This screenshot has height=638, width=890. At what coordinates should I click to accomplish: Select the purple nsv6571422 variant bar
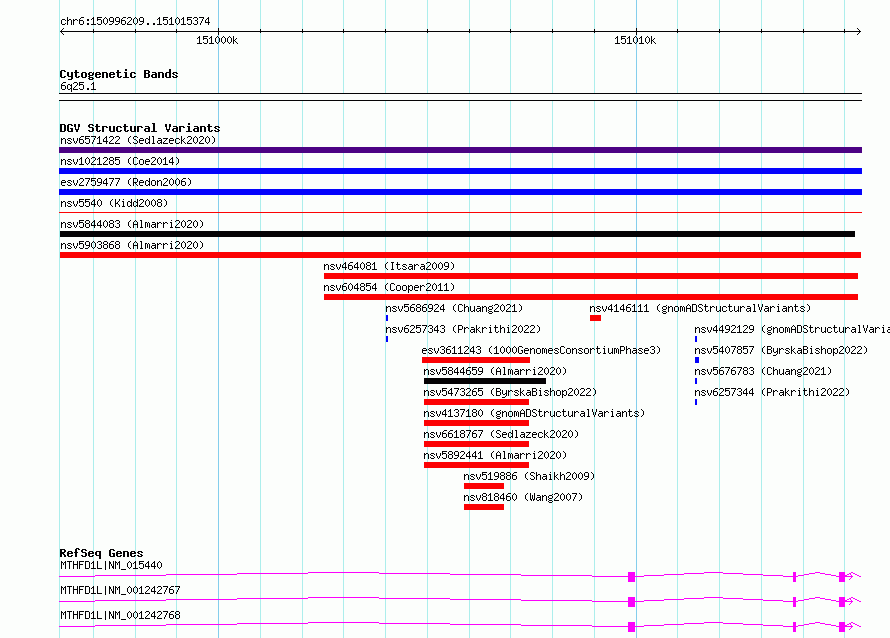pos(460,150)
